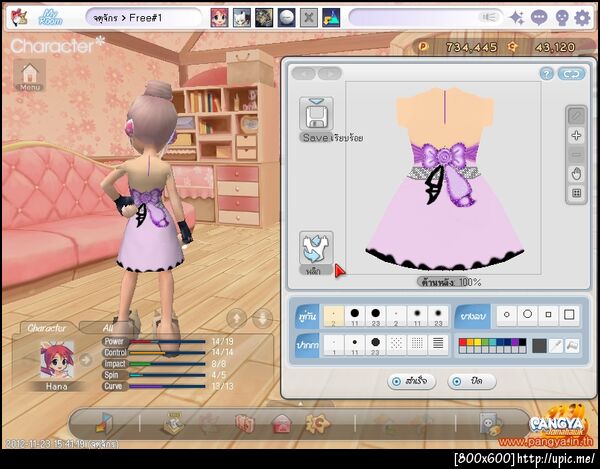
Task: Select the hand pan tool
Action: [576, 174]
